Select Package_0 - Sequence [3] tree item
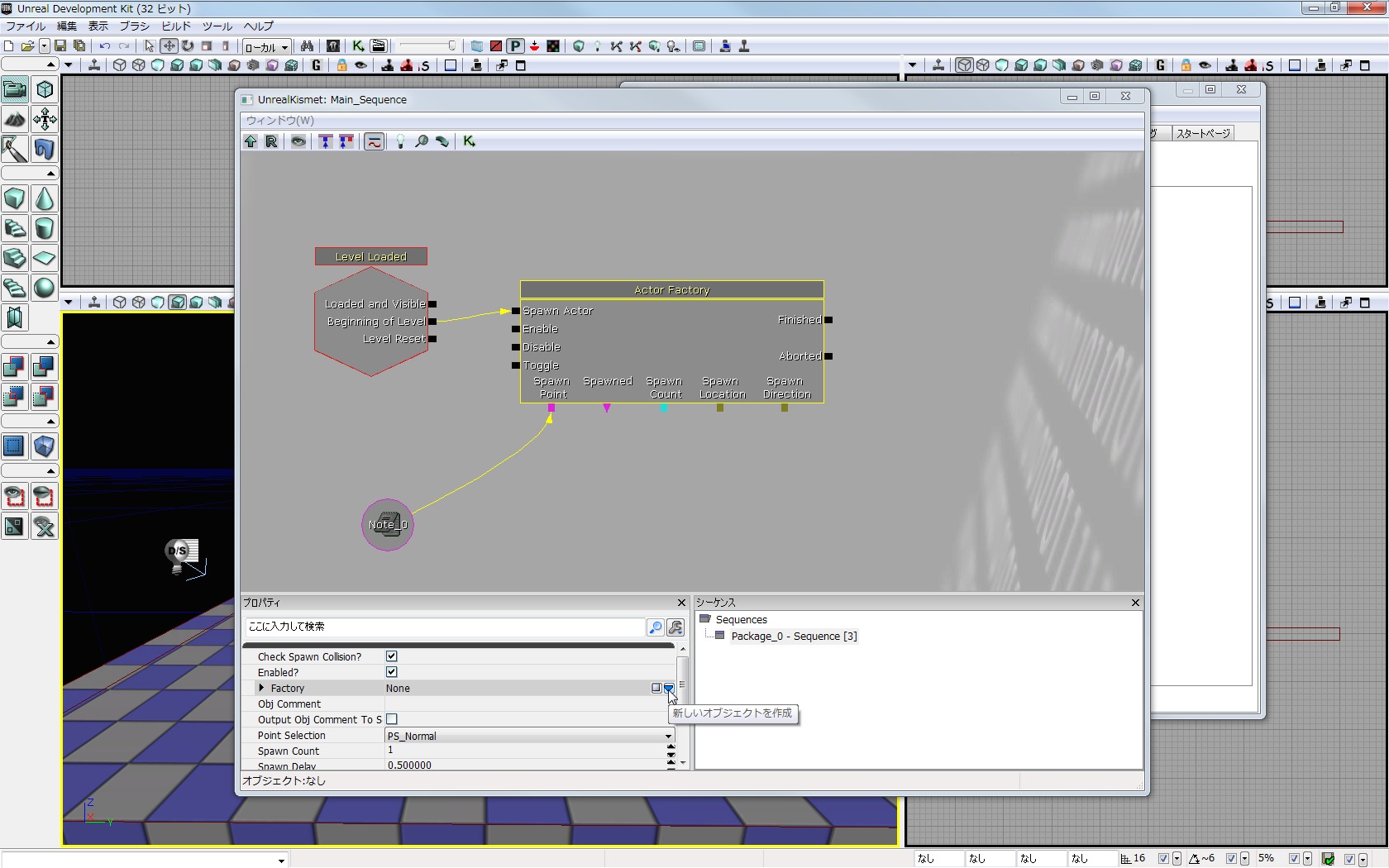Image resolution: width=1389 pixels, height=868 pixels. 793,637
